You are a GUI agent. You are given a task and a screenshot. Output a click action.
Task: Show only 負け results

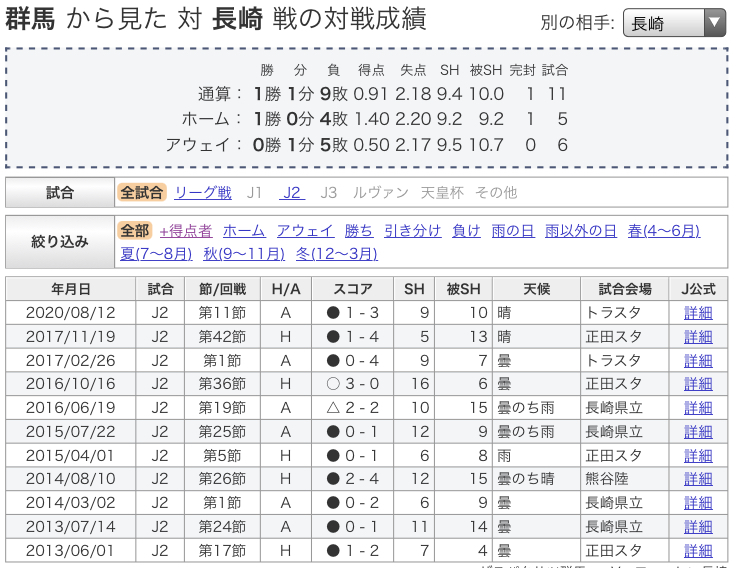coord(466,230)
